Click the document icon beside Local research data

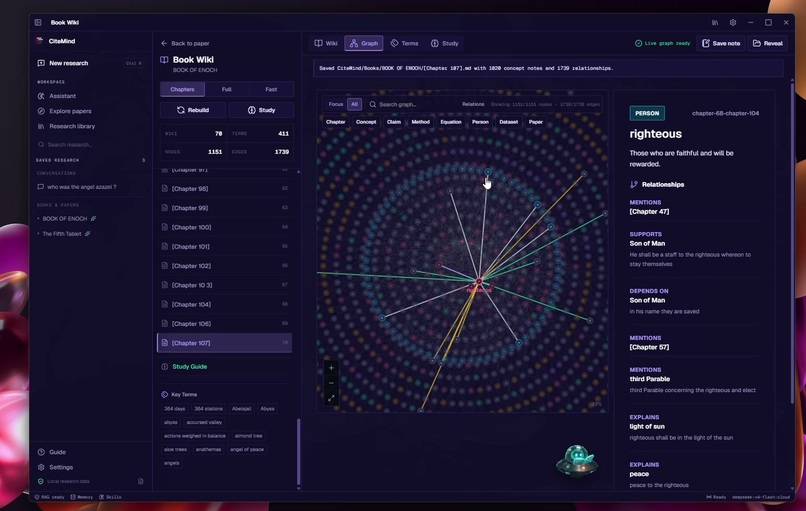[x=140, y=481]
